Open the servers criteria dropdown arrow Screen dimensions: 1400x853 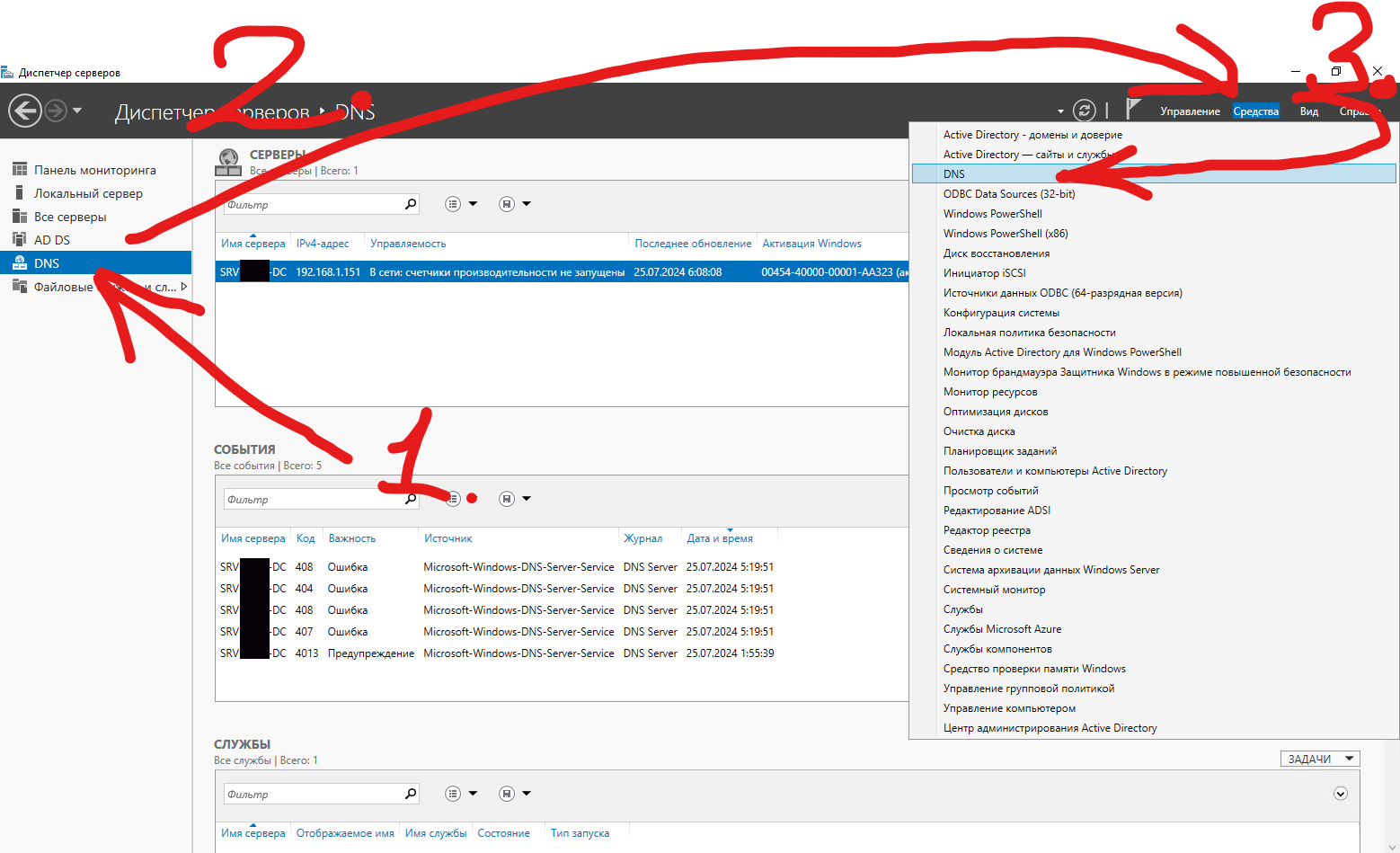point(474,204)
